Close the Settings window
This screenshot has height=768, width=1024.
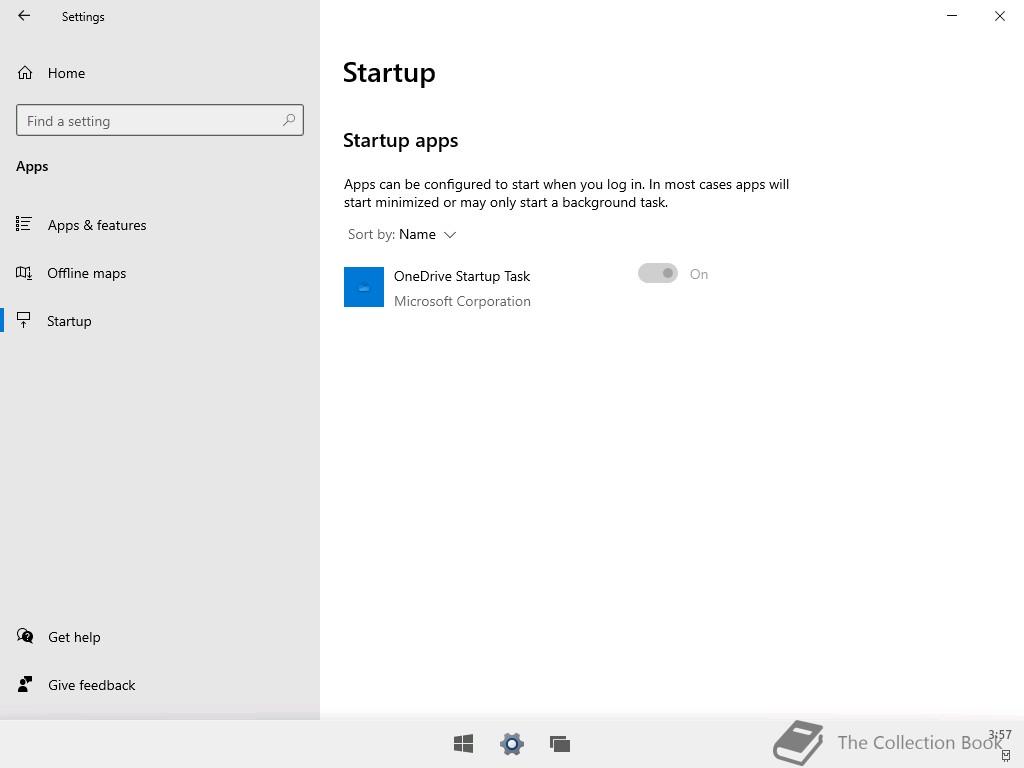point(1000,16)
